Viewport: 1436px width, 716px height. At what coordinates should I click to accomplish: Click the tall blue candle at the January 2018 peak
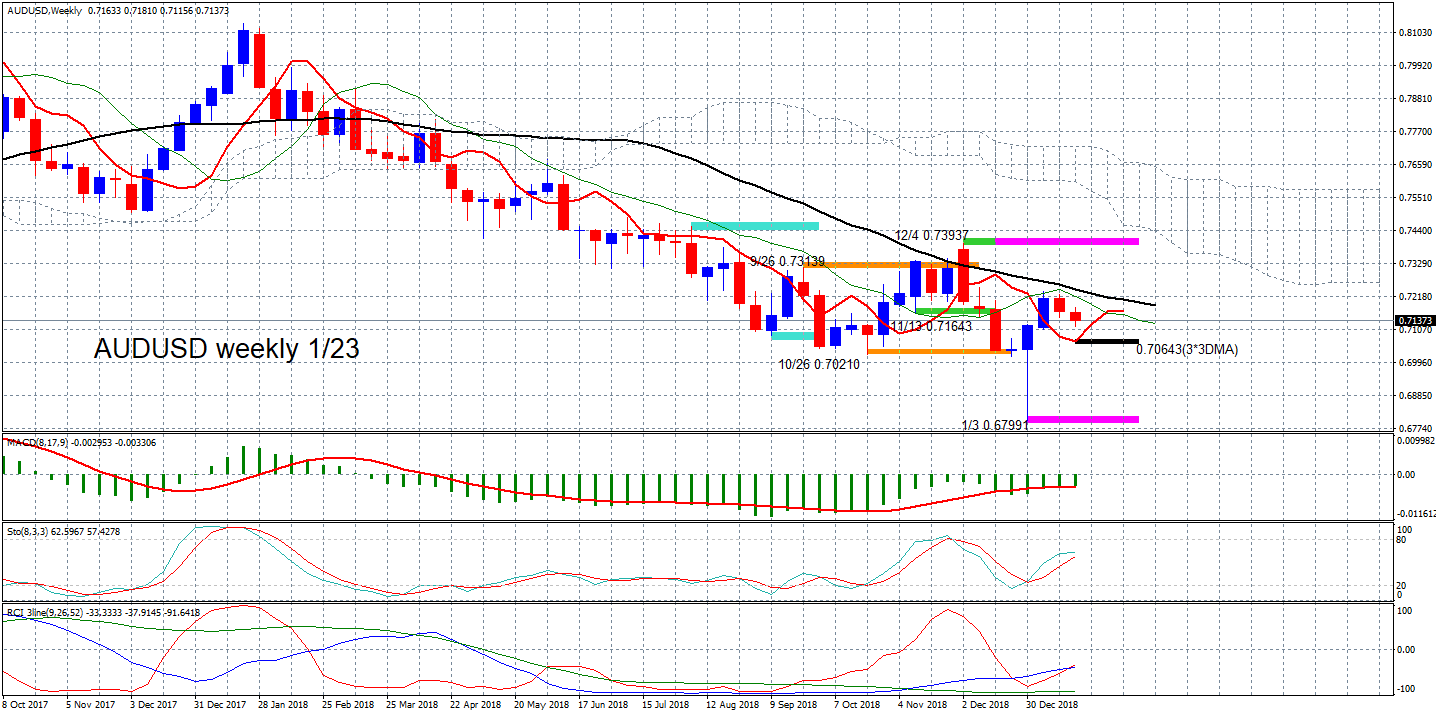243,47
